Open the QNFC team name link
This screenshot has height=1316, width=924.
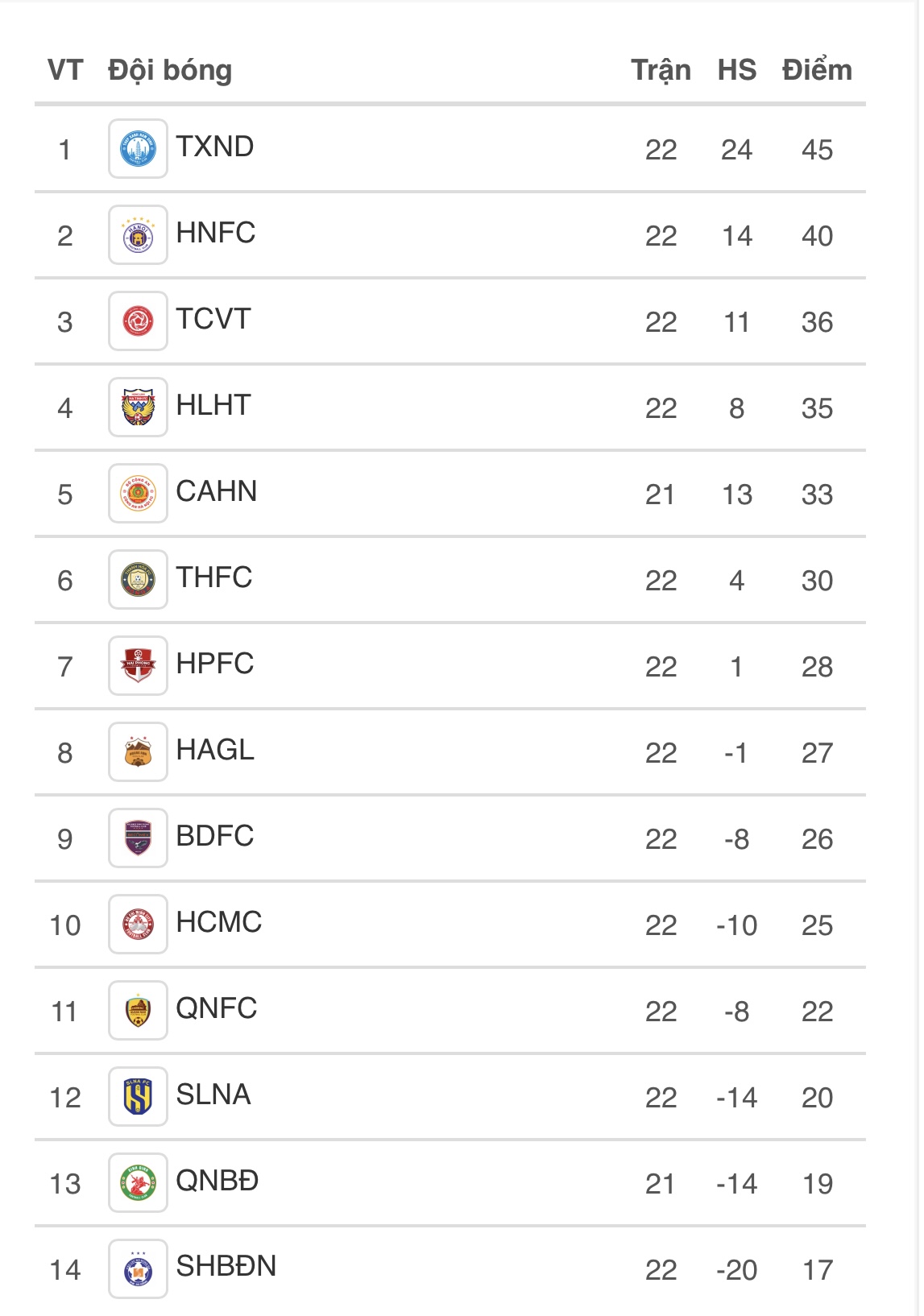point(217,1008)
